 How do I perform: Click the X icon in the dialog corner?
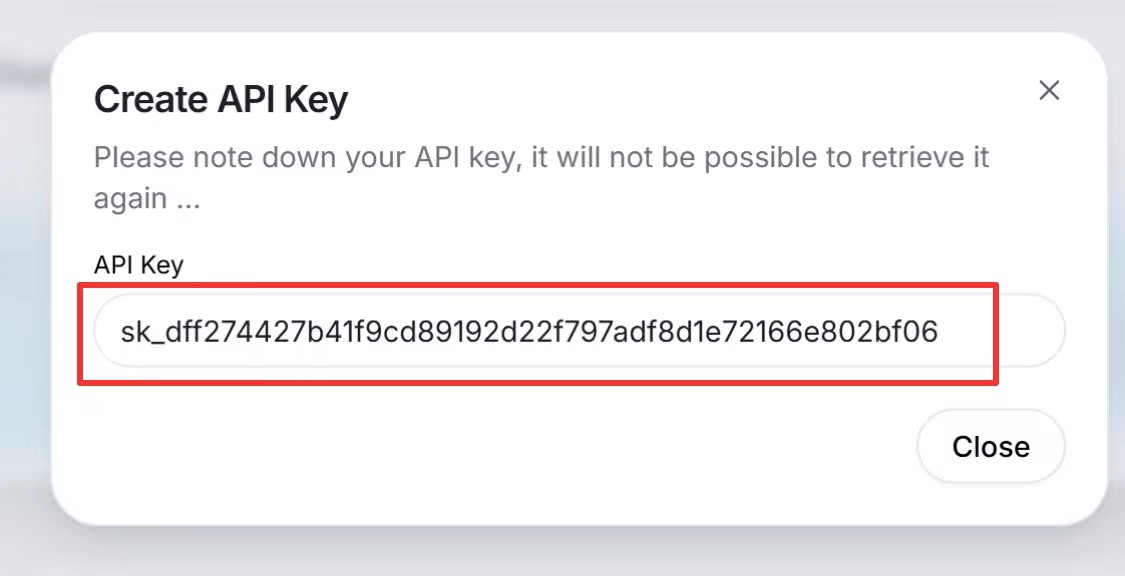pos(1048,91)
